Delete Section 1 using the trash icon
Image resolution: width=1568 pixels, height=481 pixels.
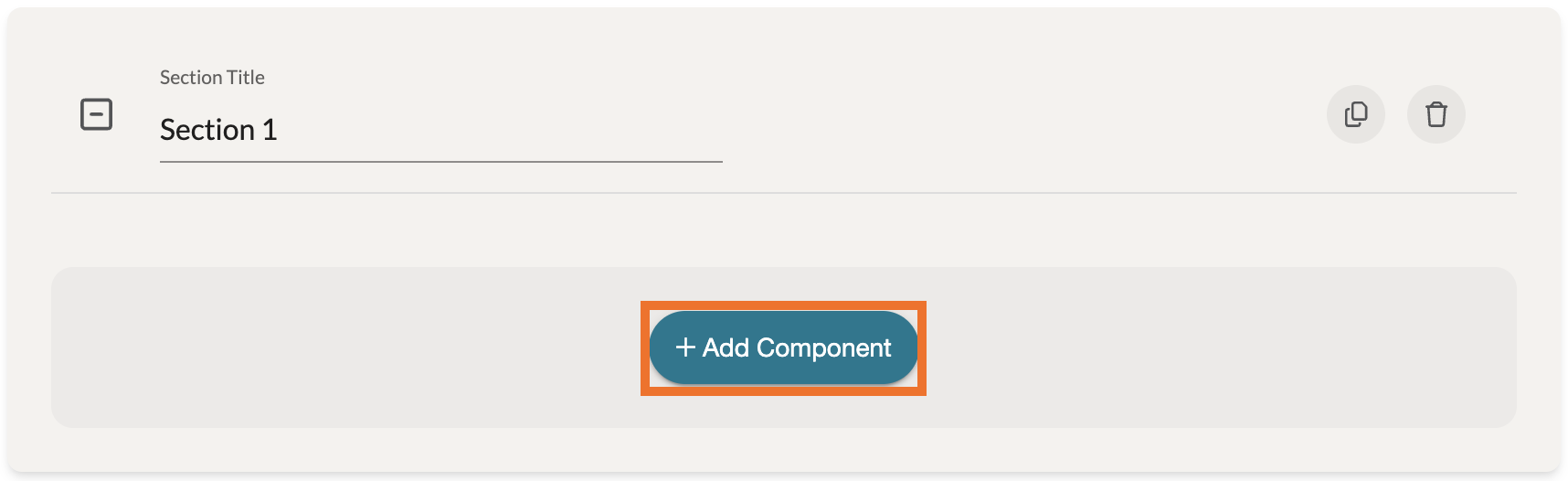pos(1436,114)
